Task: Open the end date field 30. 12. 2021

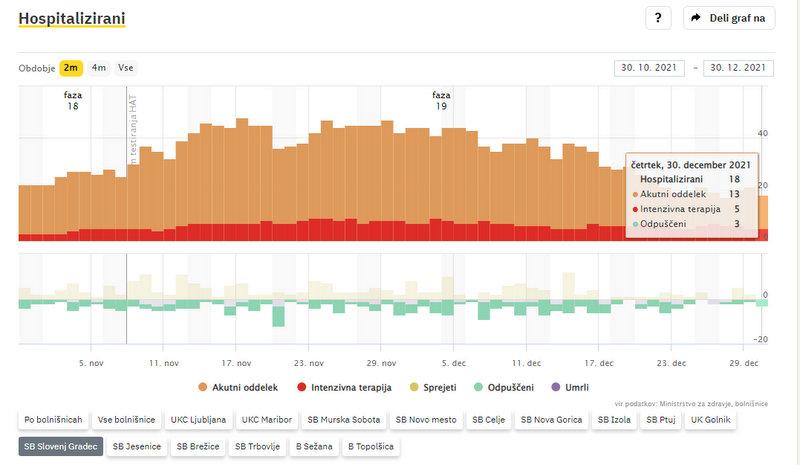Action: pyautogui.click(x=739, y=68)
